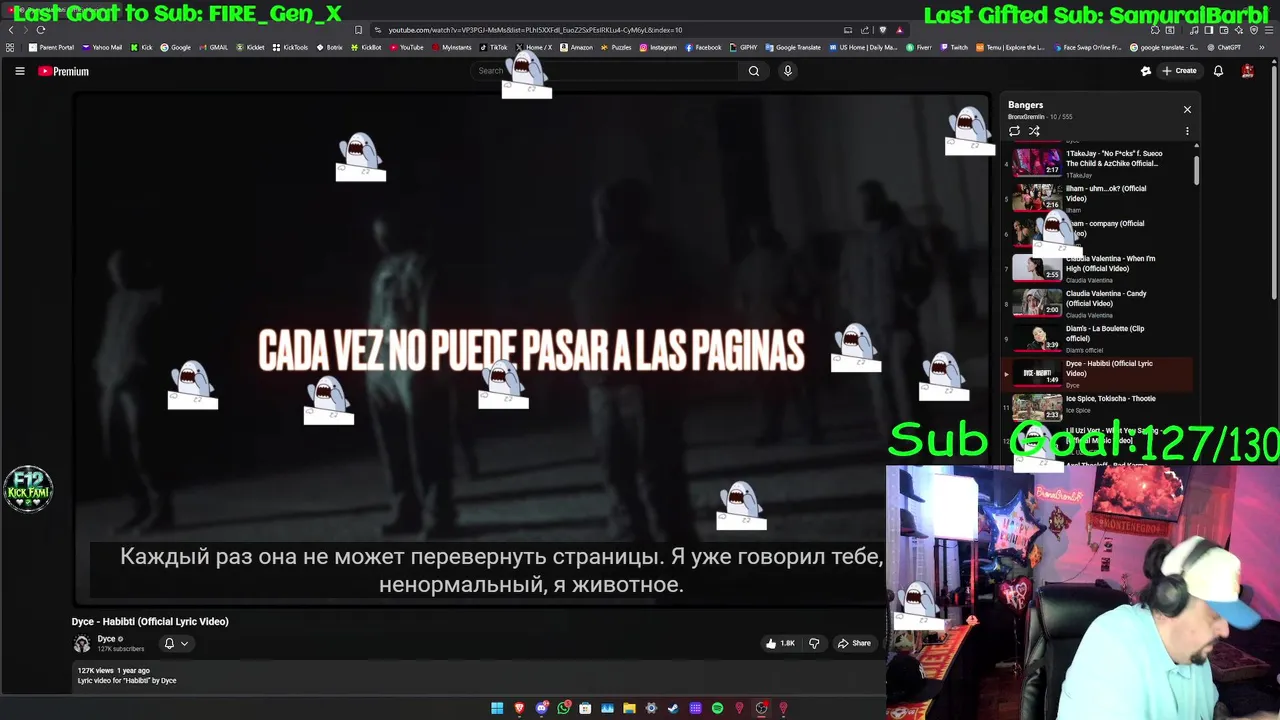
Task: Open Microsoft Store taskbar icon
Action: coord(585,708)
